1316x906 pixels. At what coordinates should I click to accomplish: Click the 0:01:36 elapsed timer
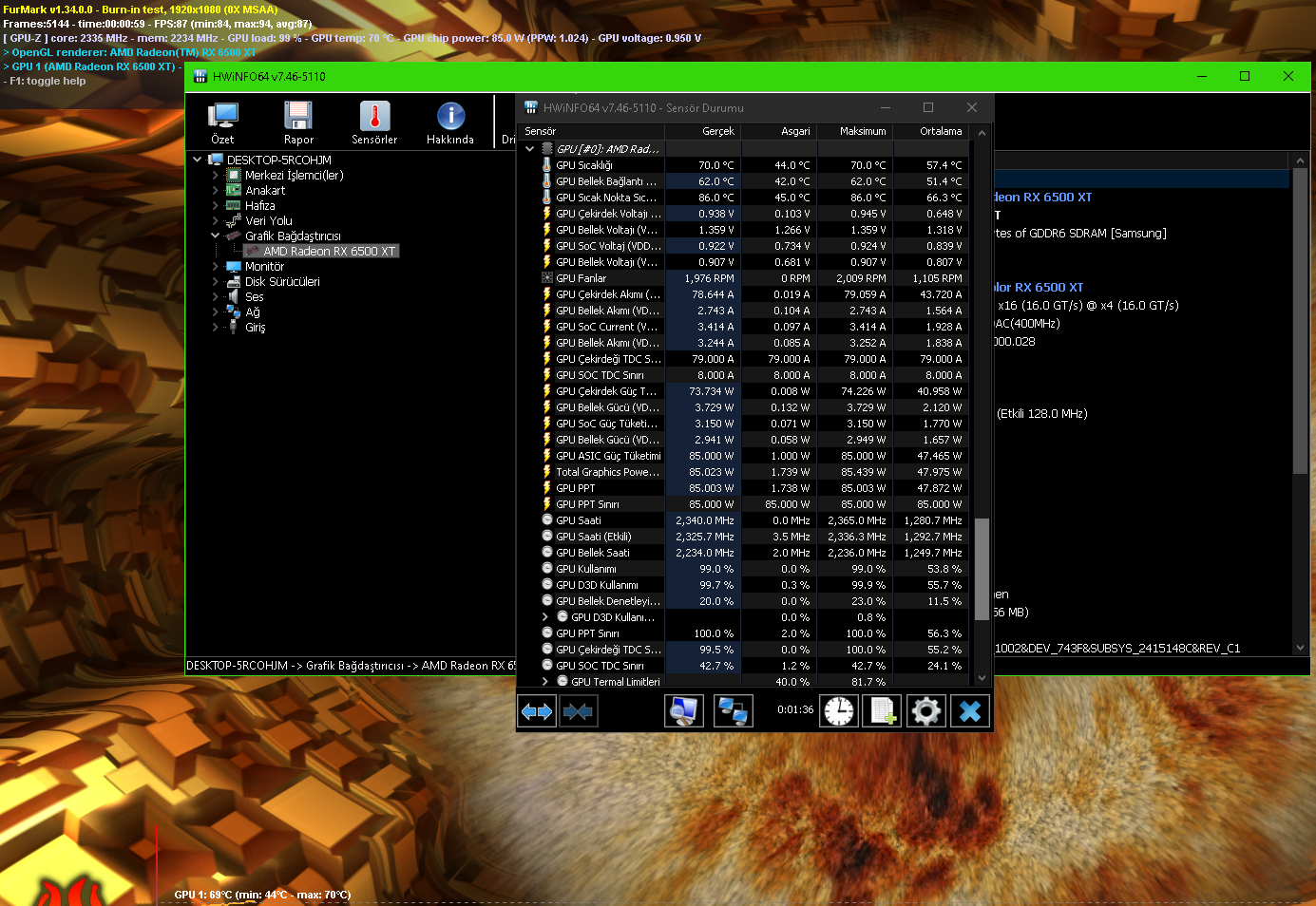point(795,709)
